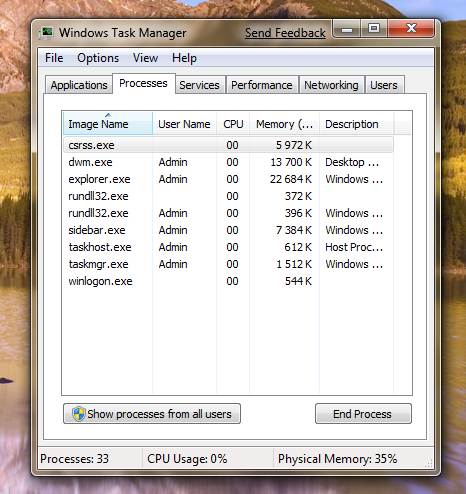The image size is (466, 494).
Task: Select the sidebar.exe process
Action: coord(228,230)
